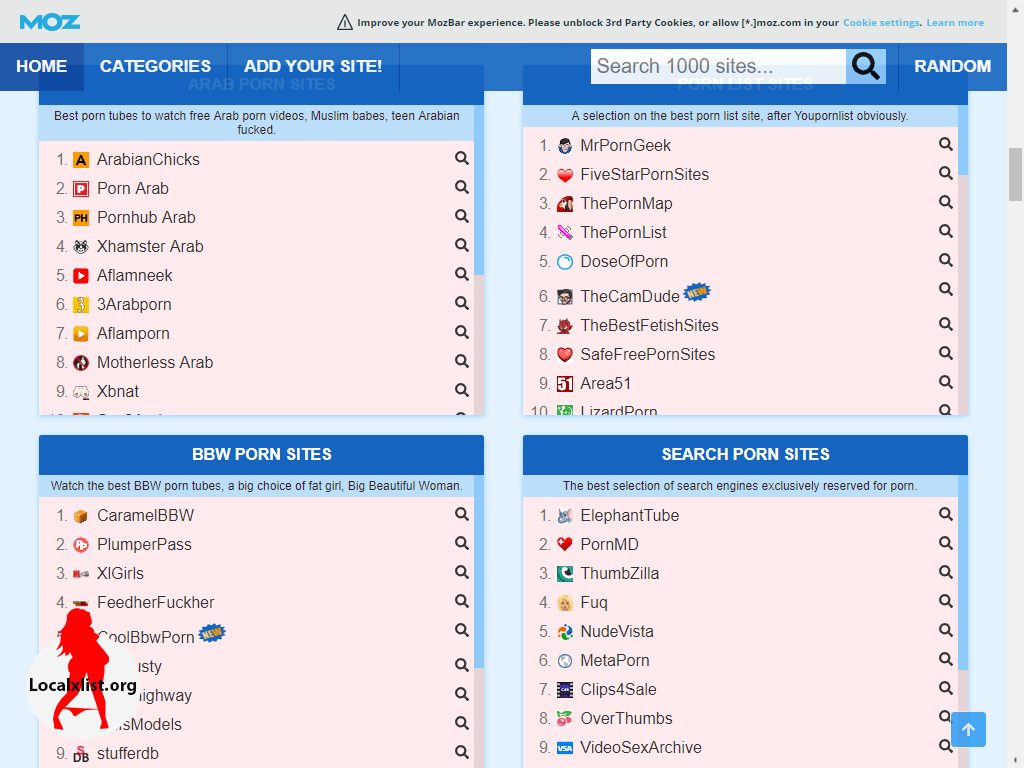1024x768 pixels.
Task: Click the magnifier icon beside ArabianChicks
Action: 462,158
